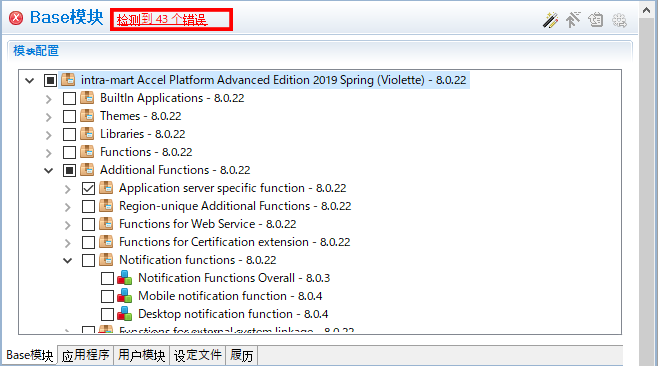Viewport: 658px width, 366px height.
Task: Click package icon beside Libraries
Action: (x=87, y=134)
